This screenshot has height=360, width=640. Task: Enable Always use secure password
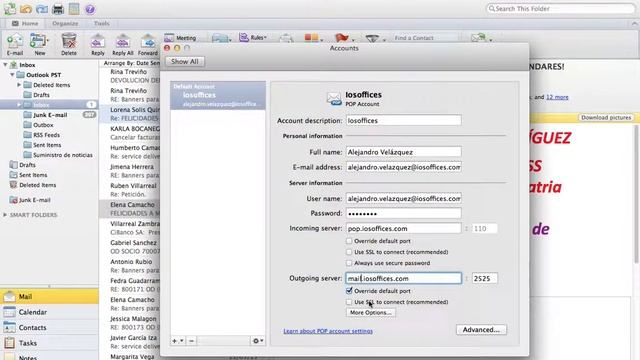coord(349,263)
